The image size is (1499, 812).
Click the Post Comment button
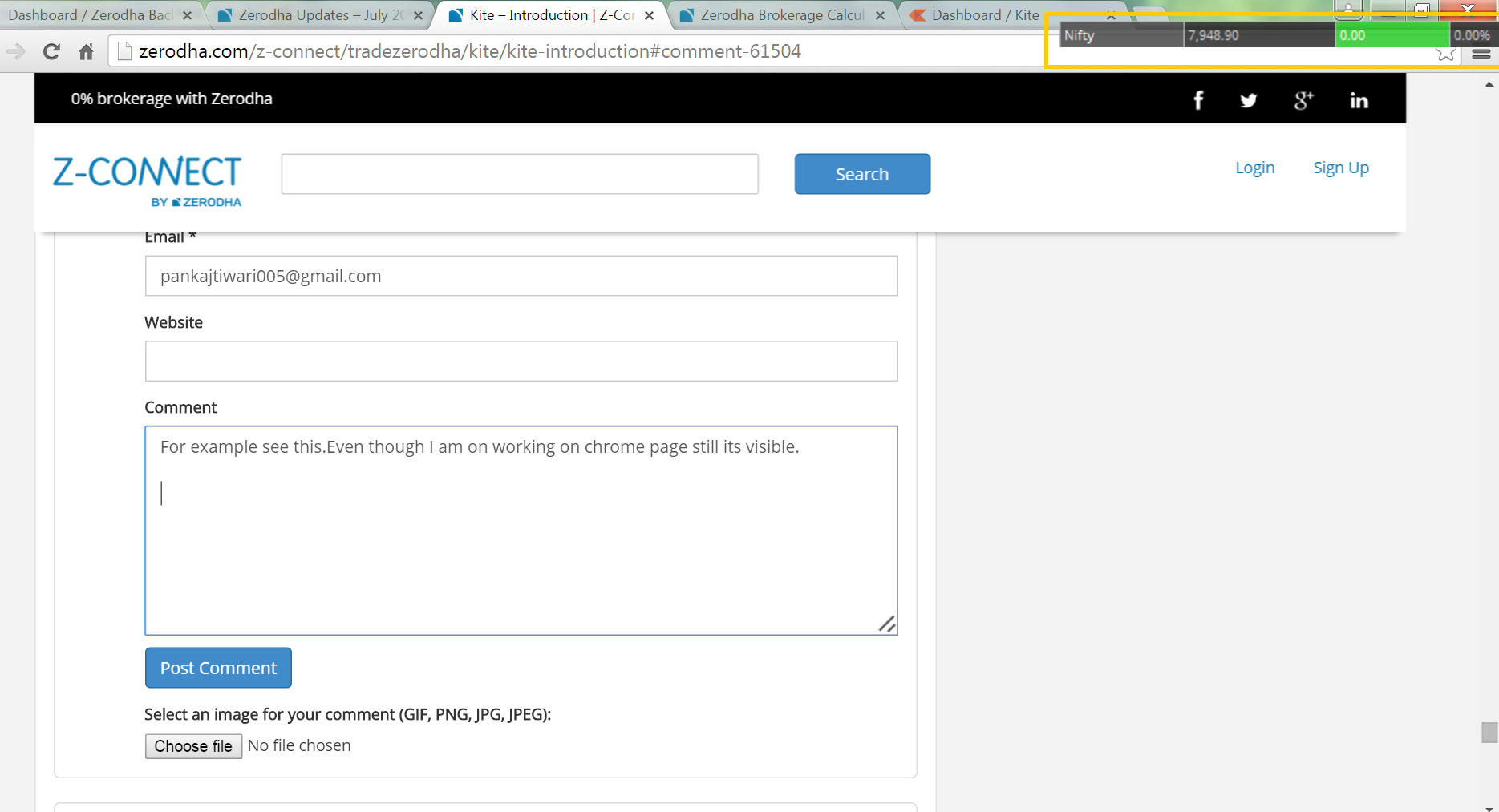(x=218, y=668)
